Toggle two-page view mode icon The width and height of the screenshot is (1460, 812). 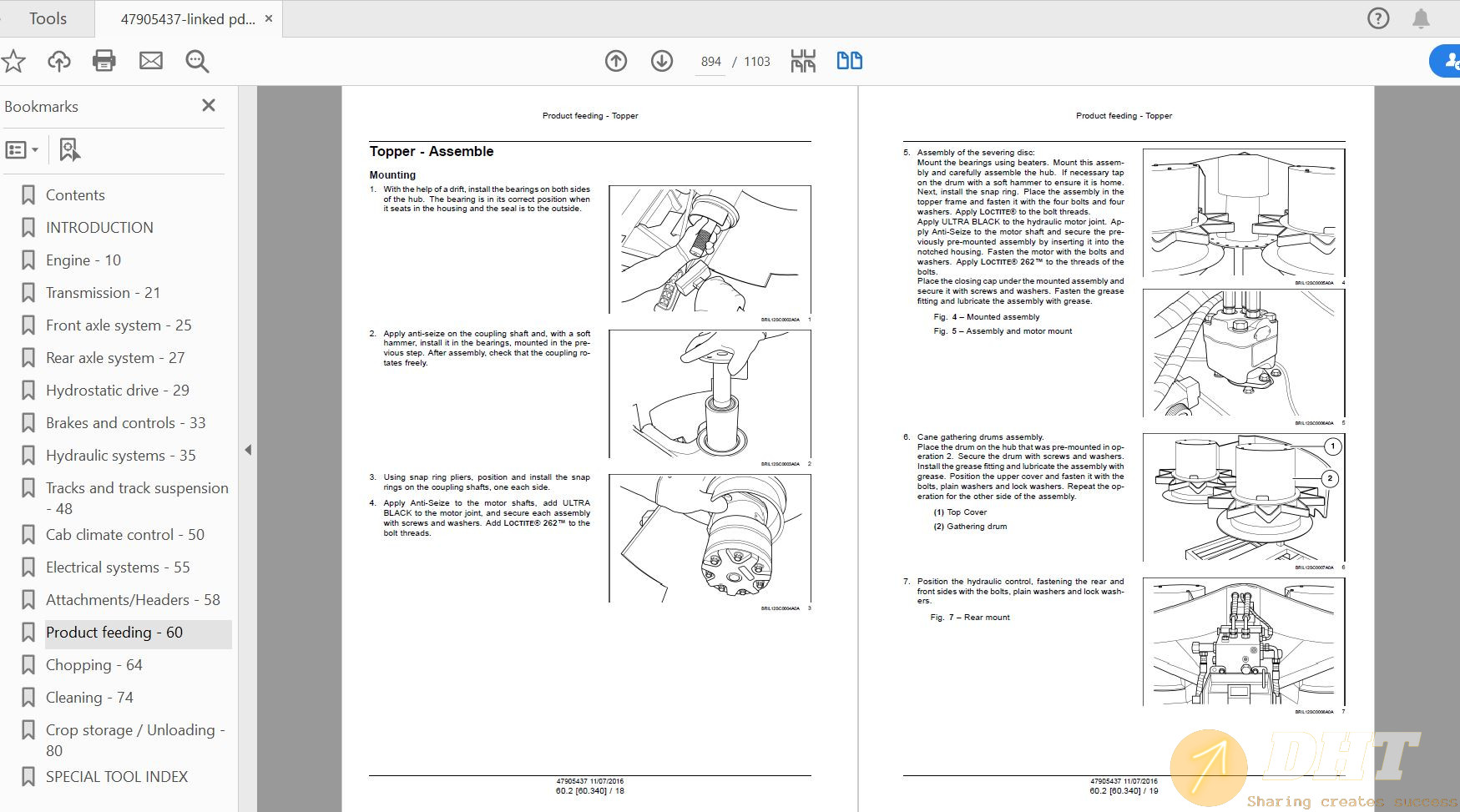click(849, 61)
